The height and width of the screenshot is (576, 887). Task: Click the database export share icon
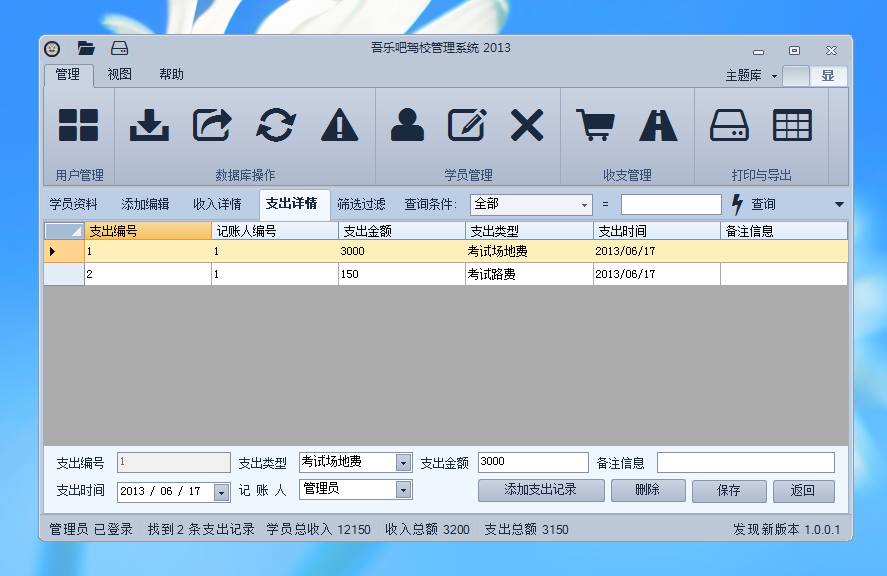[212, 125]
